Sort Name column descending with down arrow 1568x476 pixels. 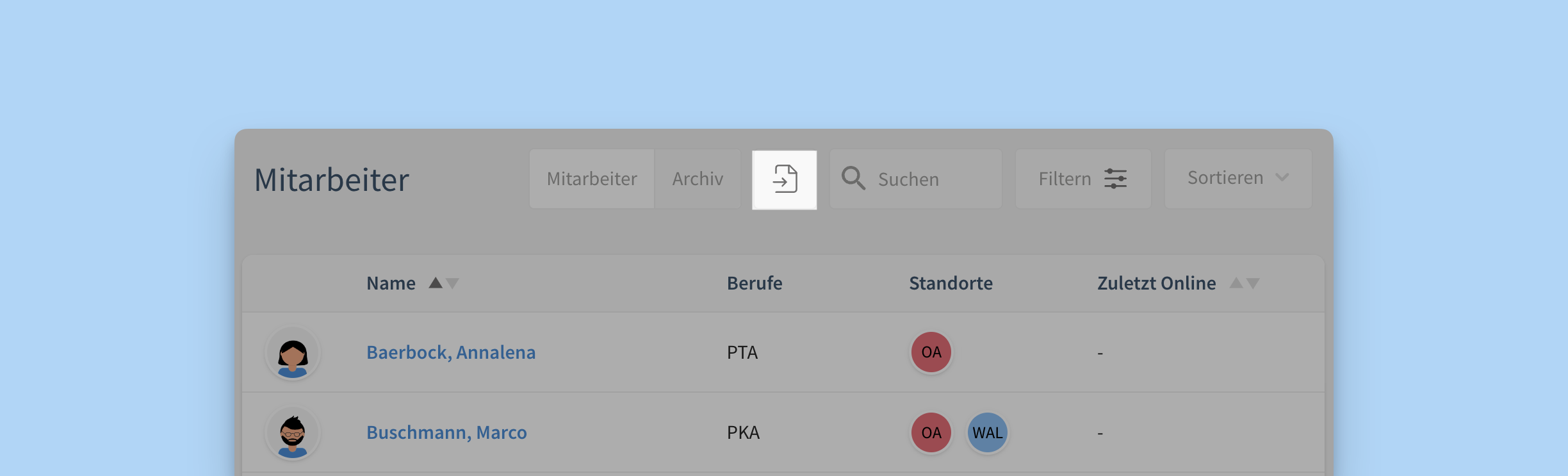point(453,284)
